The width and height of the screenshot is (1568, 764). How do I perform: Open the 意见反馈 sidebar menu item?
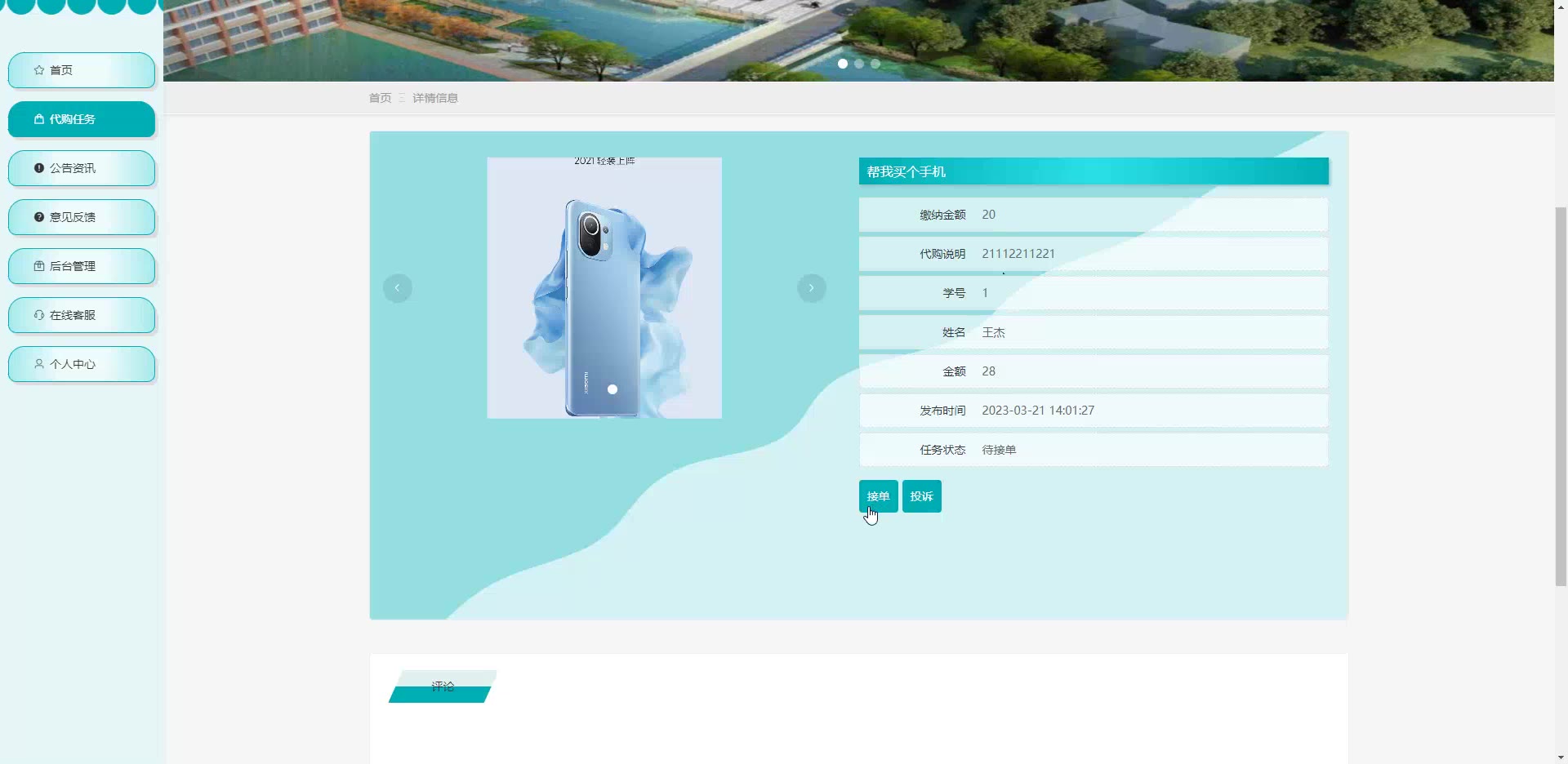(x=82, y=217)
